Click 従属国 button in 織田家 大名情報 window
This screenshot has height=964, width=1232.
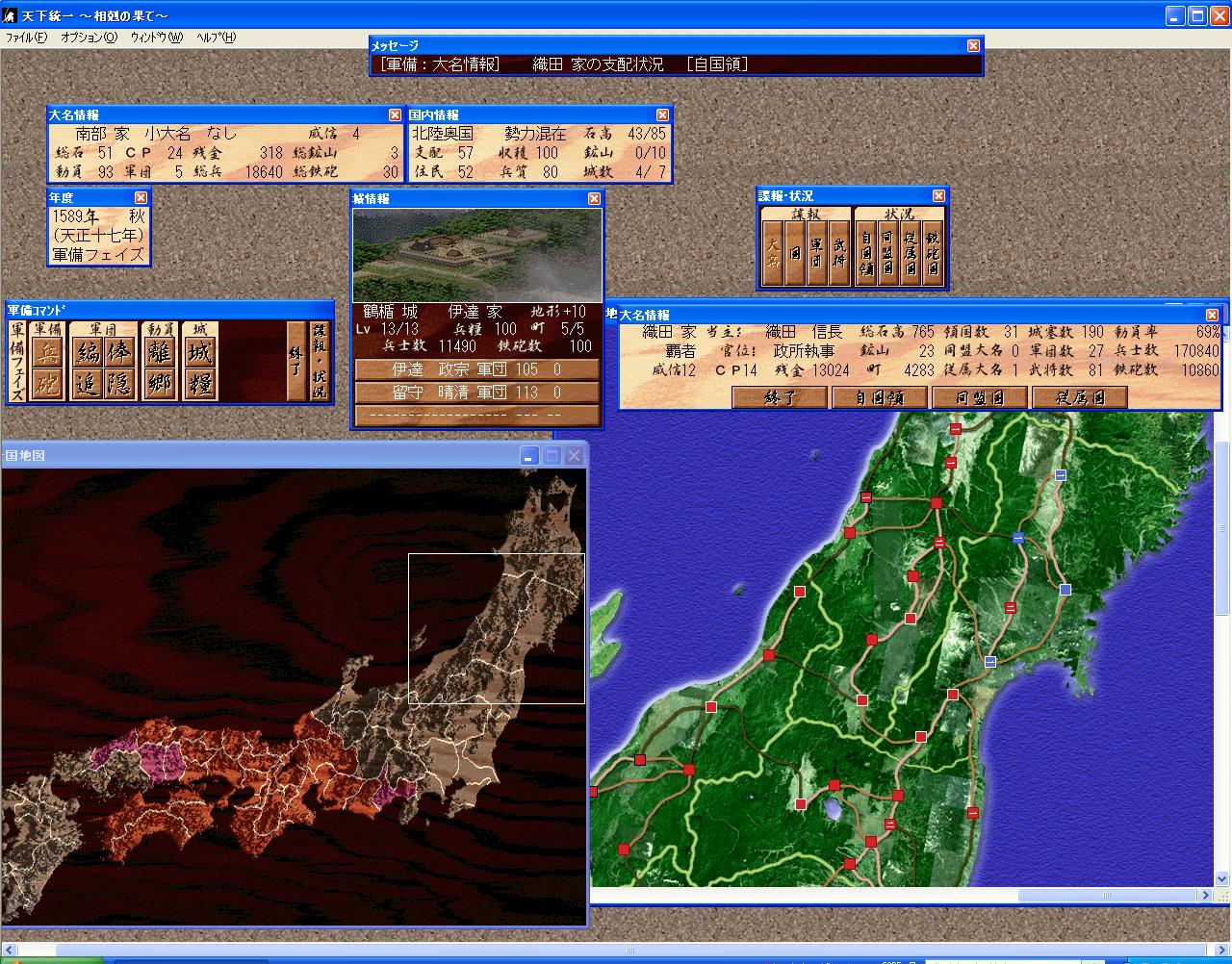(1080, 397)
